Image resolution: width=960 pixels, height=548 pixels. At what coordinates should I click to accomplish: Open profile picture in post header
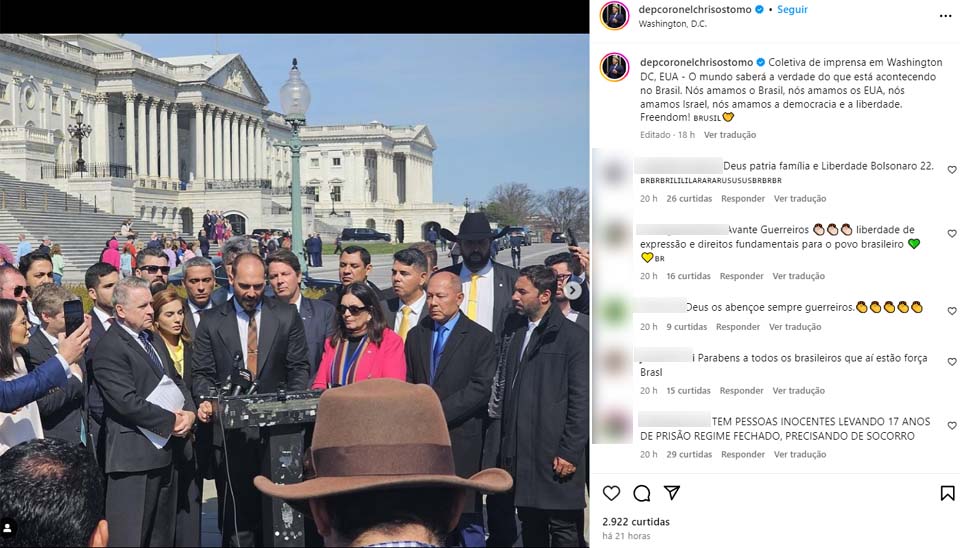click(615, 16)
